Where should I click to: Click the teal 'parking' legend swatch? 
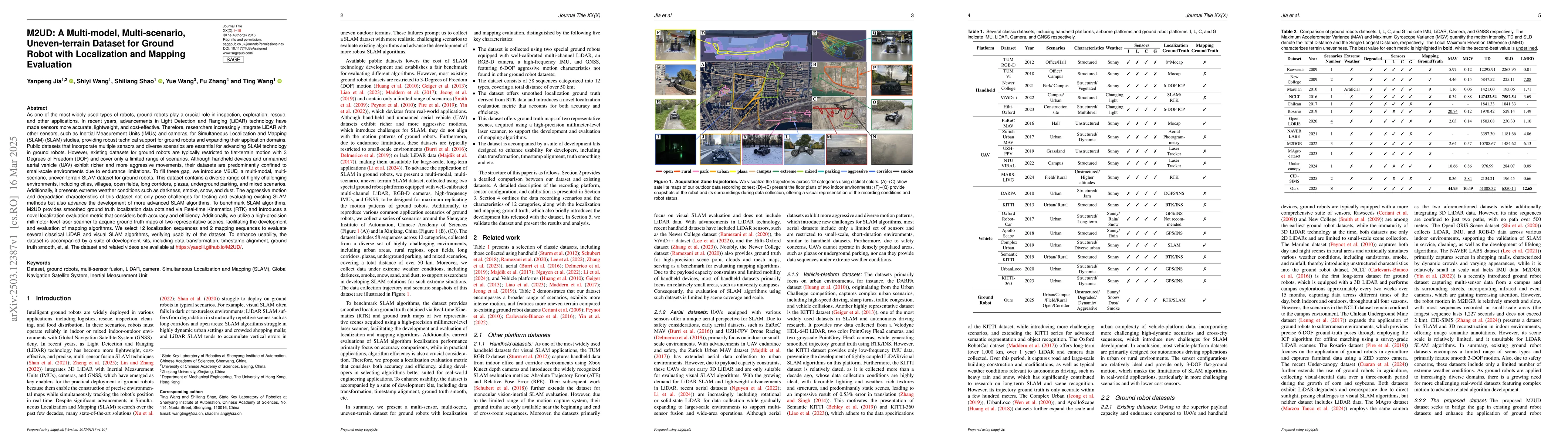point(822,172)
